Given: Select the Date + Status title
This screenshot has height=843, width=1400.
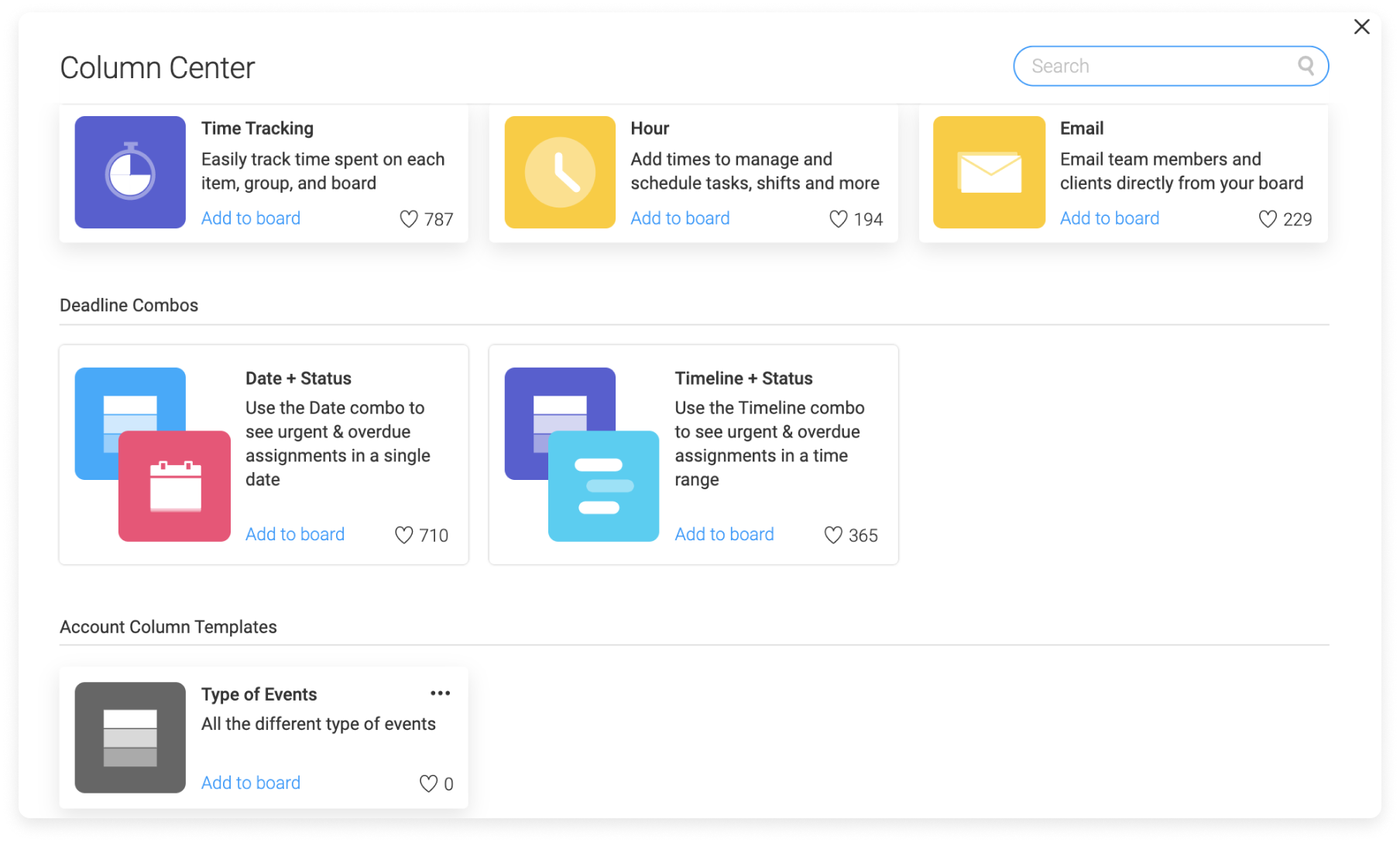Looking at the screenshot, I should [298, 379].
